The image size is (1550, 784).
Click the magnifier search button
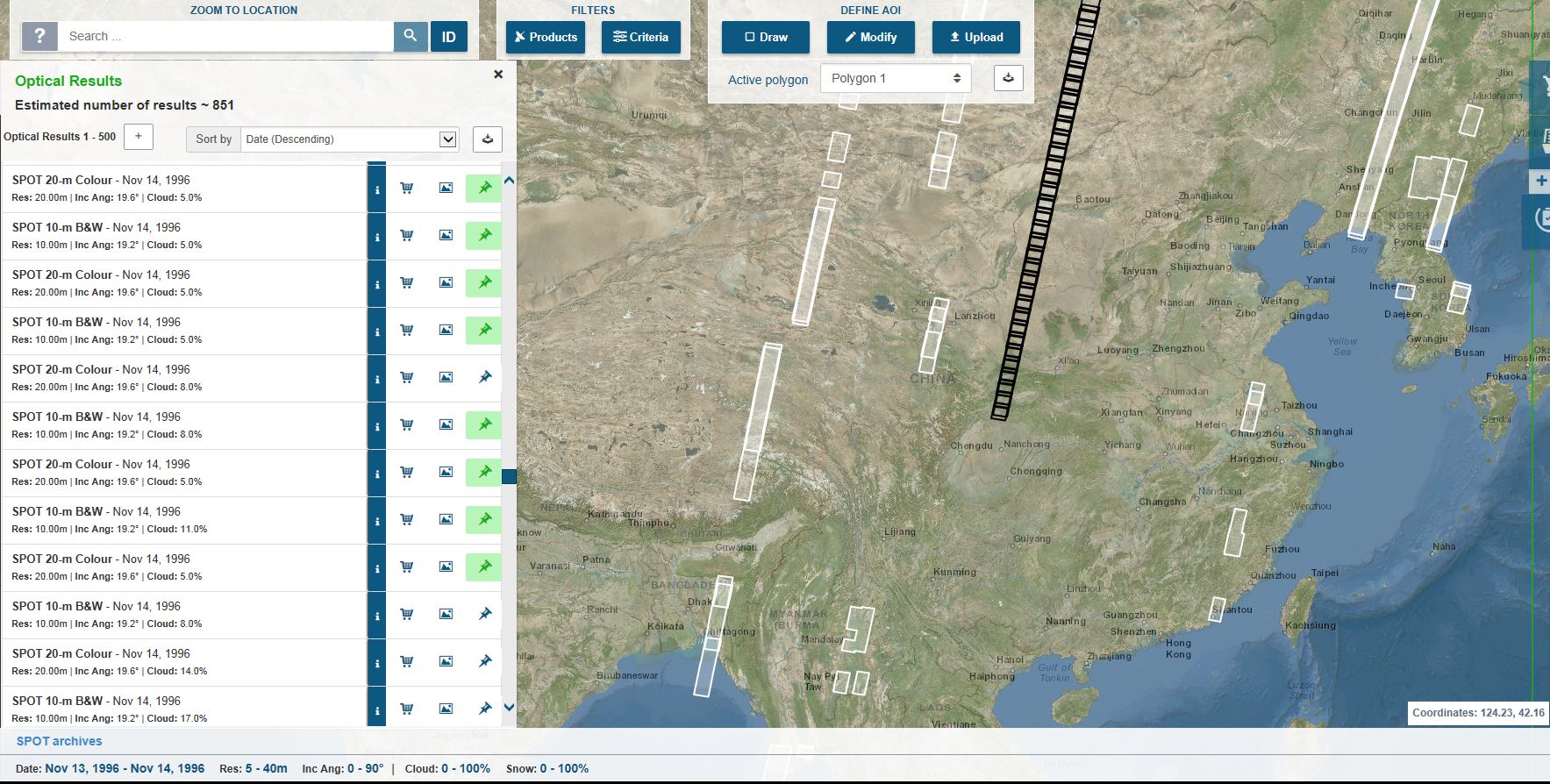tap(410, 37)
